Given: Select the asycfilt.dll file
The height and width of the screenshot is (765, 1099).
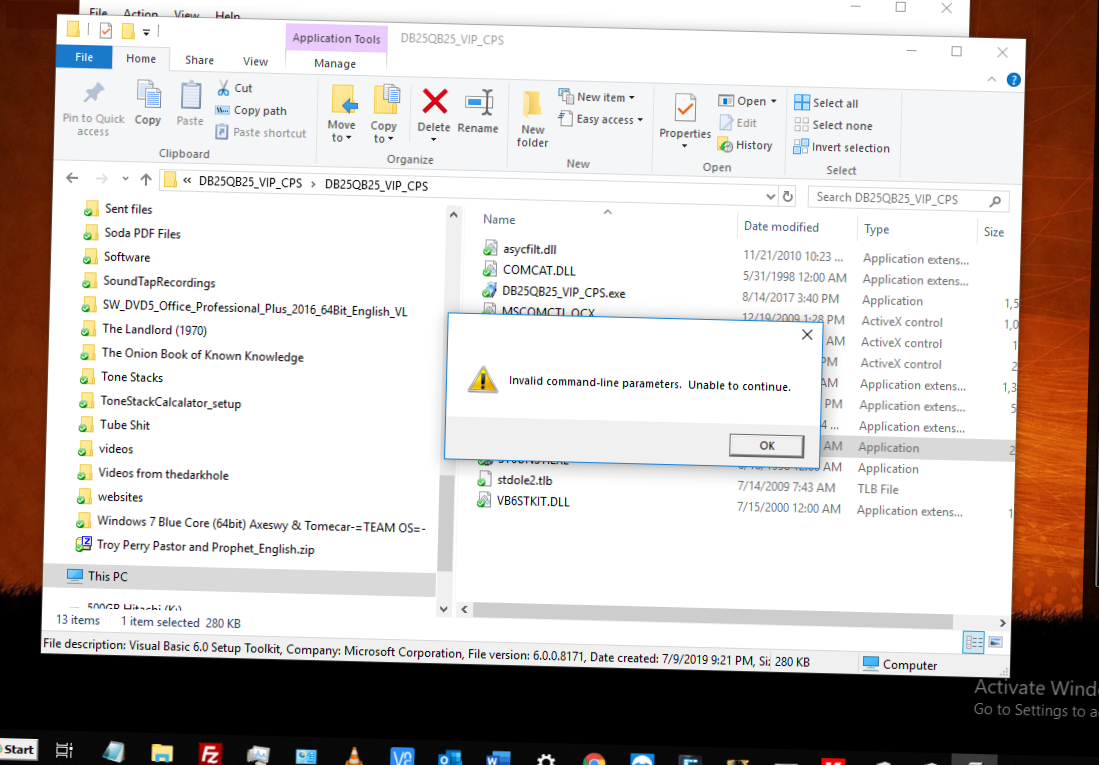Looking at the screenshot, I should point(521,249).
